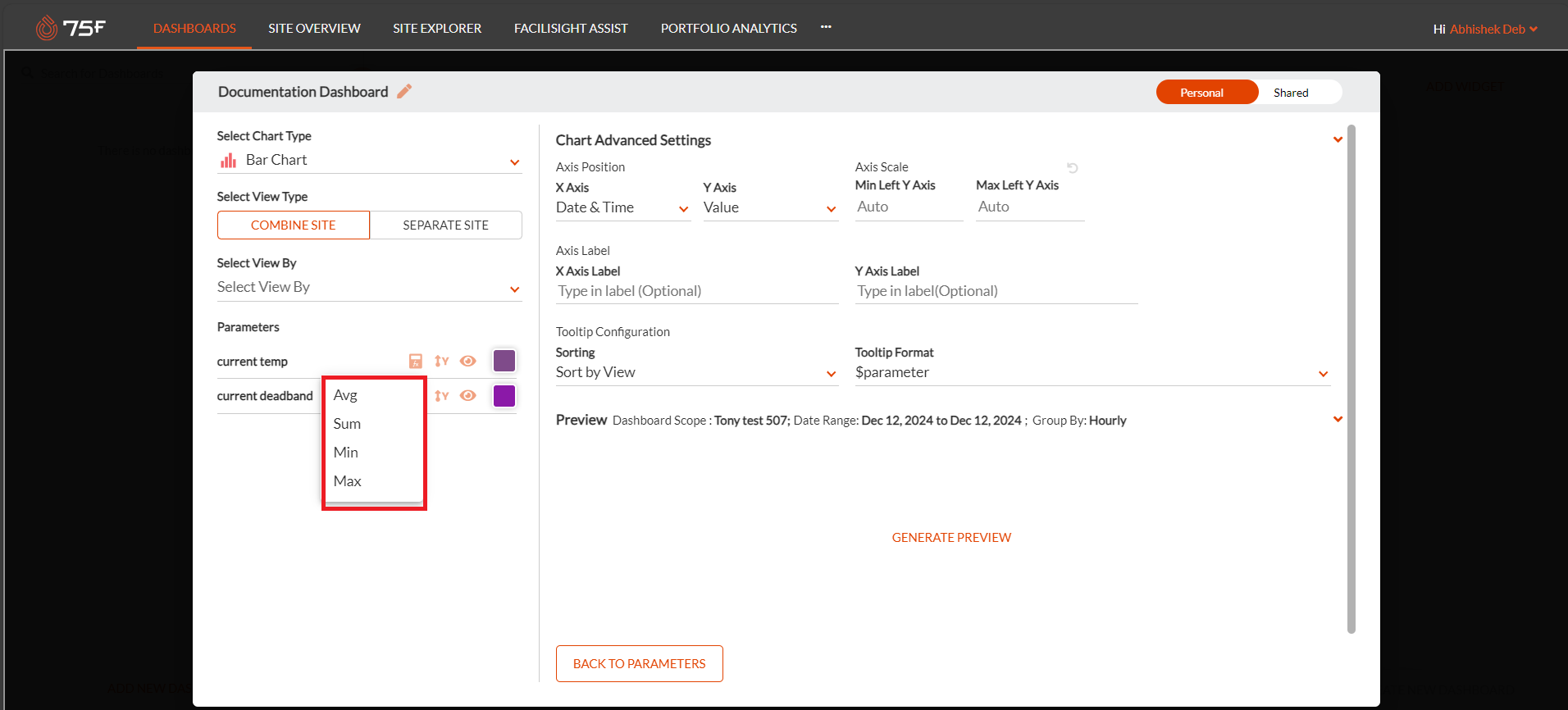
Task: Toggle visibility of current temp parameter
Action: pos(468,361)
